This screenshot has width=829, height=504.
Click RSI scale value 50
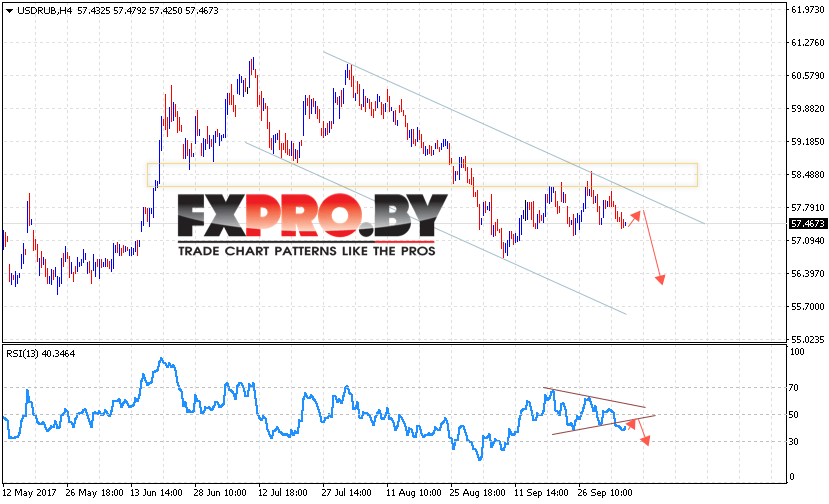pos(794,415)
